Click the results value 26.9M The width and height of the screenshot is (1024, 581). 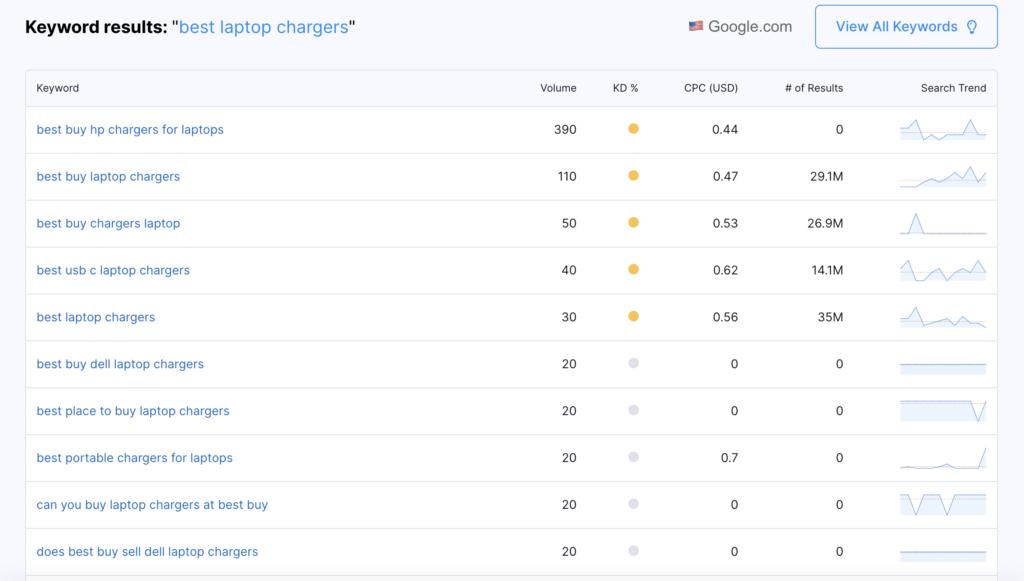pyautogui.click(x=825, y=223)
